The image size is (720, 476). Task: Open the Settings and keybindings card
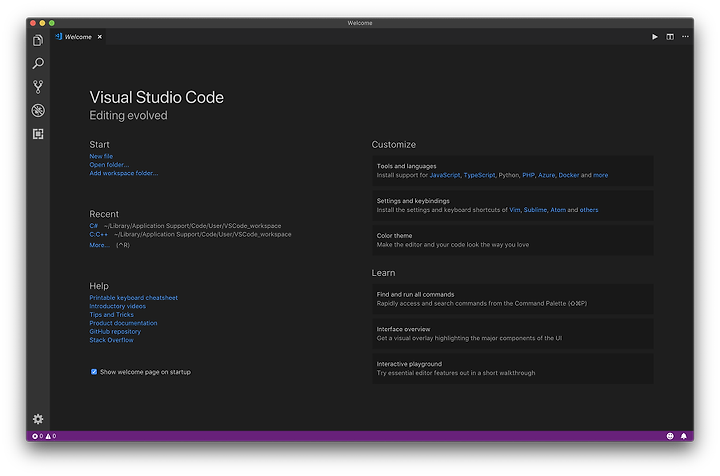pyautogui.click(x=512, y=205)
